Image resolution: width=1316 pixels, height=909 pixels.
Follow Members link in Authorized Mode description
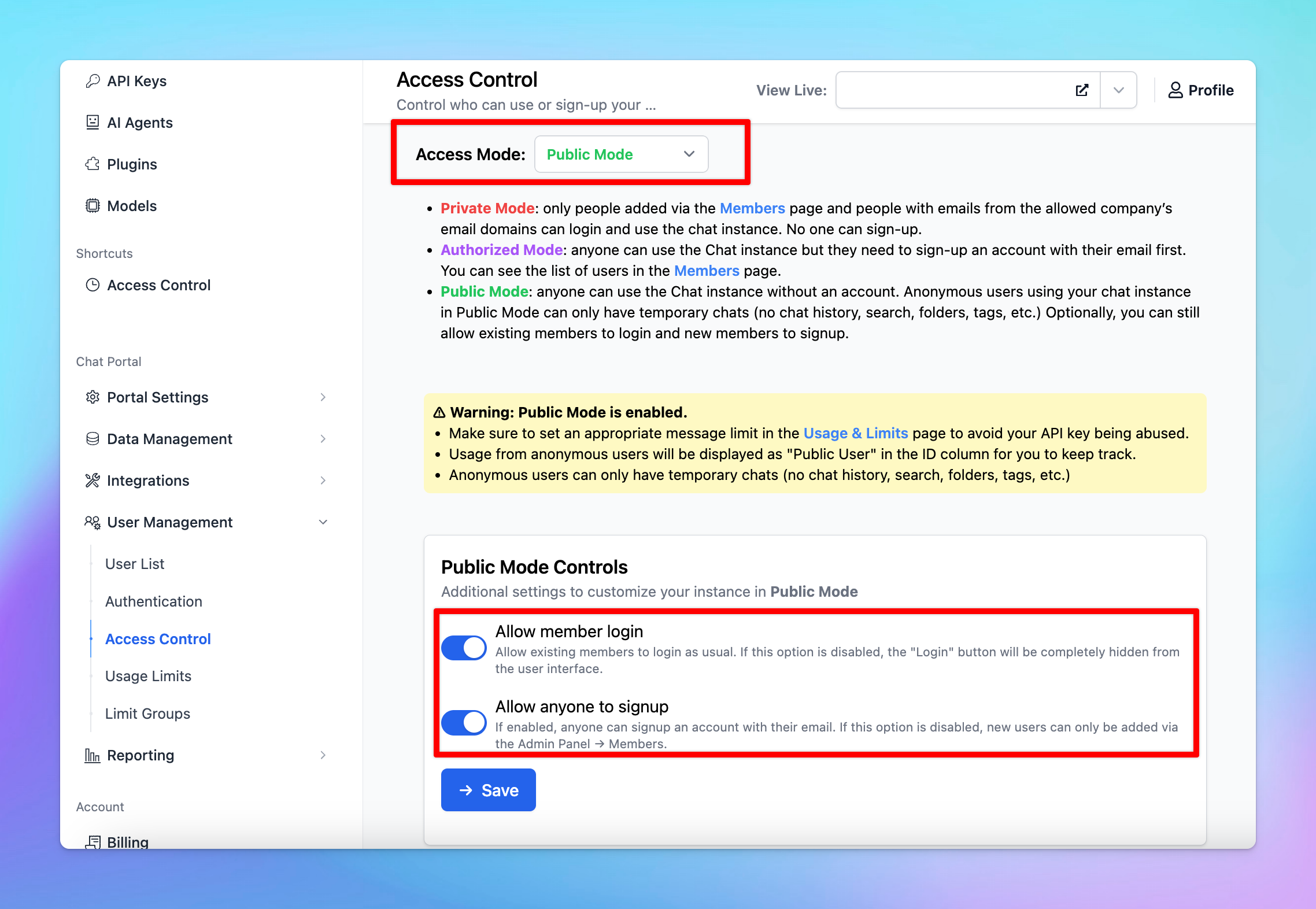pos(707,271)
